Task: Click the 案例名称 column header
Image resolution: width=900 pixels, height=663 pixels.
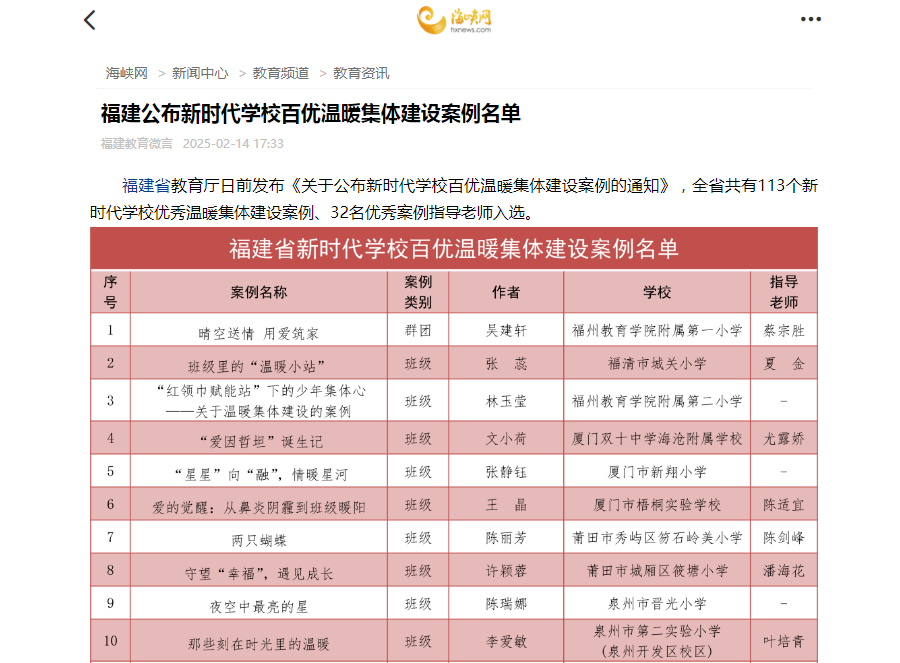Action: [259, 292]
